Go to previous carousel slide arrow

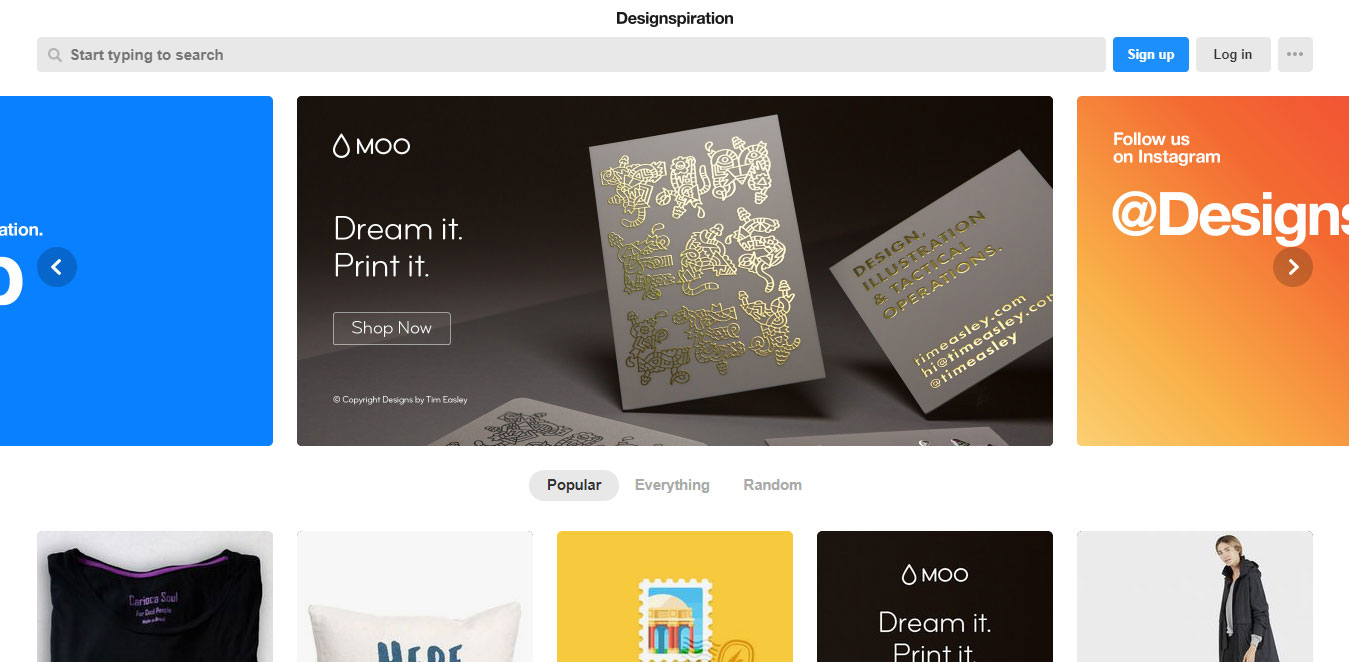click(x=57, y=267)
